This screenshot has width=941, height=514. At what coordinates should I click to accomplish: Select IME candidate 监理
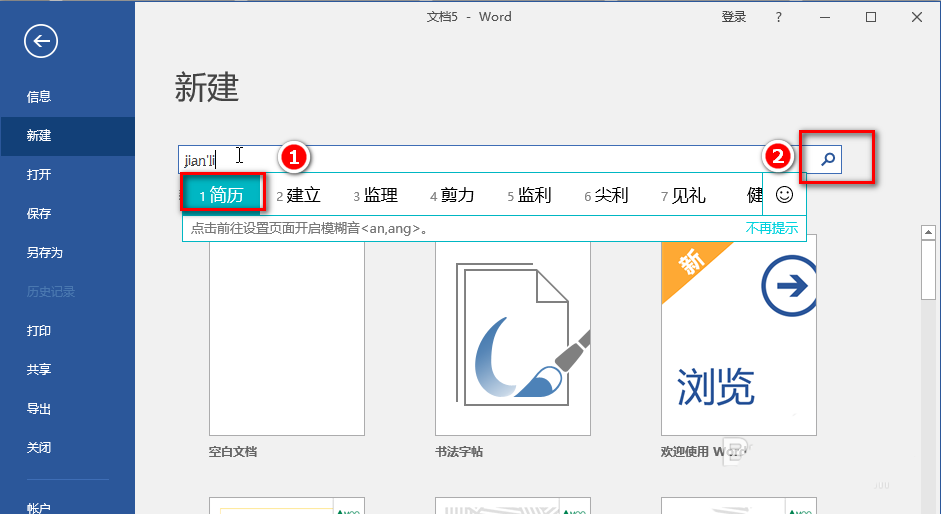coord(375,195)
